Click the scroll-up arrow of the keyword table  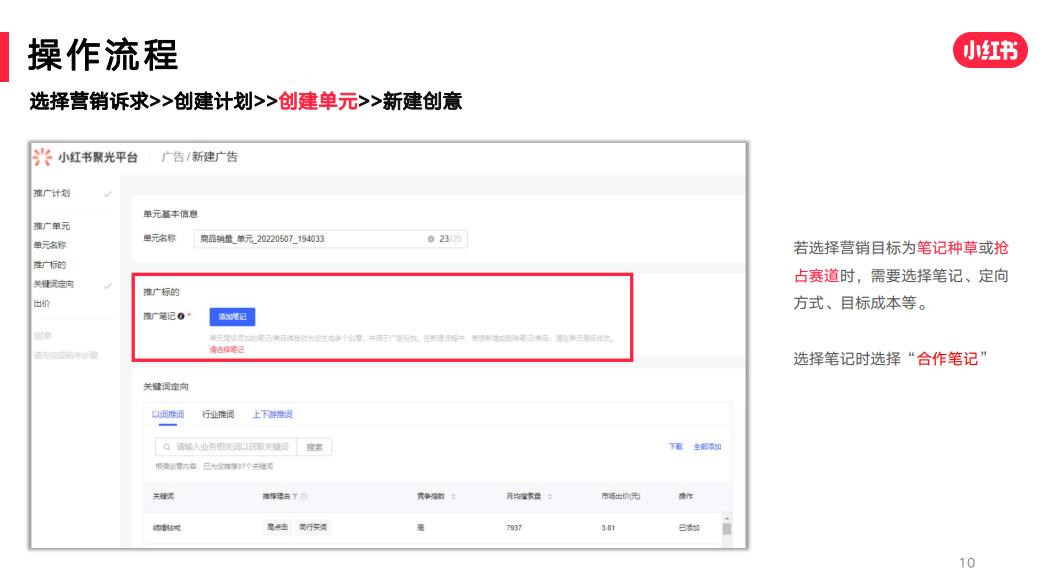(x=726, y=518)
